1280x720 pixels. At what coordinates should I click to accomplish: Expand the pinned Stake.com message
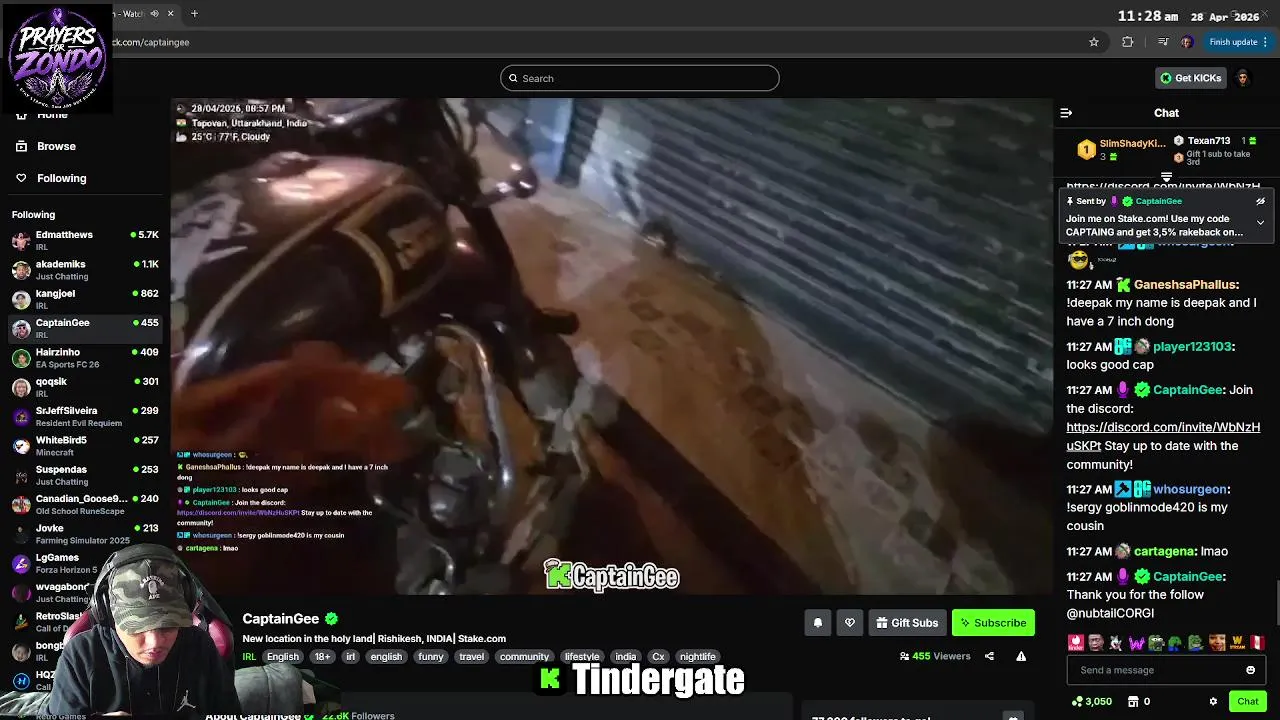[x=1260, y=222]
